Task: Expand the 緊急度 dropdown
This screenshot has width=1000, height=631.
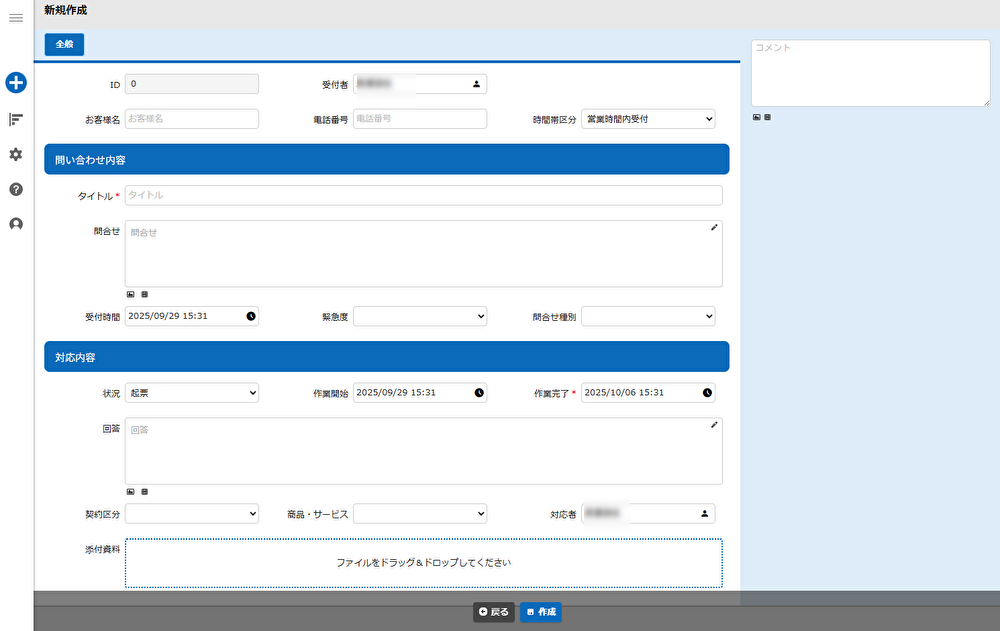Action: click(x=420, y=316)
